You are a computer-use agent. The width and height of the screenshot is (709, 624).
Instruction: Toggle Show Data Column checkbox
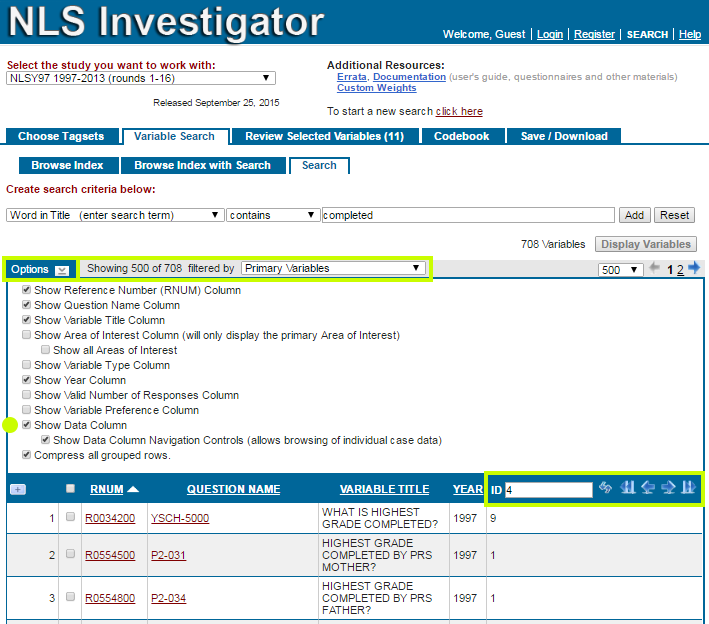(26, 424)
